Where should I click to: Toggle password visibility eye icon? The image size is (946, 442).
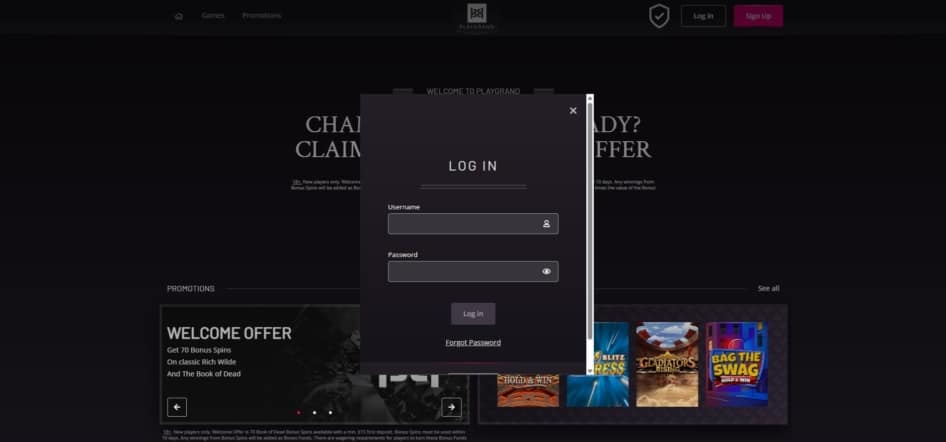tap(546, 271)
